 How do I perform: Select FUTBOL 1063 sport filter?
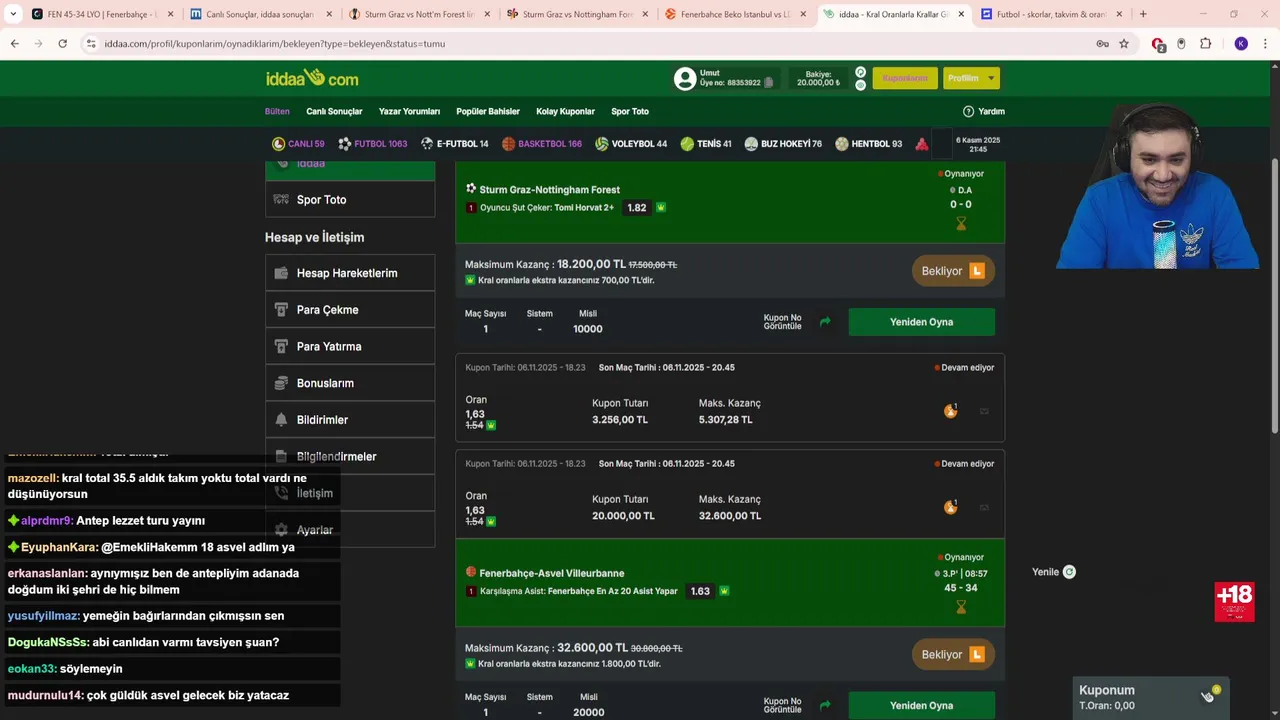372,144
